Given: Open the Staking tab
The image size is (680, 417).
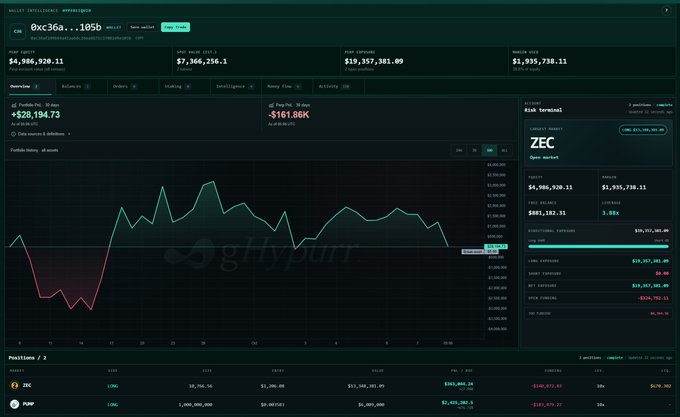Looking at the screenshot, I should pos(184,87).
